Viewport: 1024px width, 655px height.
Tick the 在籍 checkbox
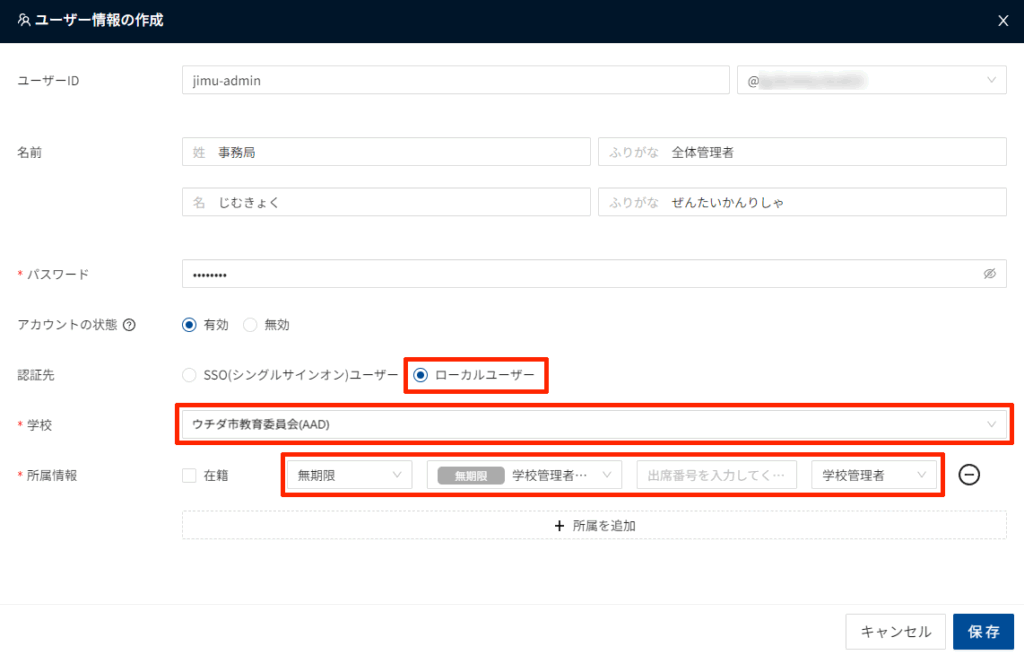click(x=189, y=475)
